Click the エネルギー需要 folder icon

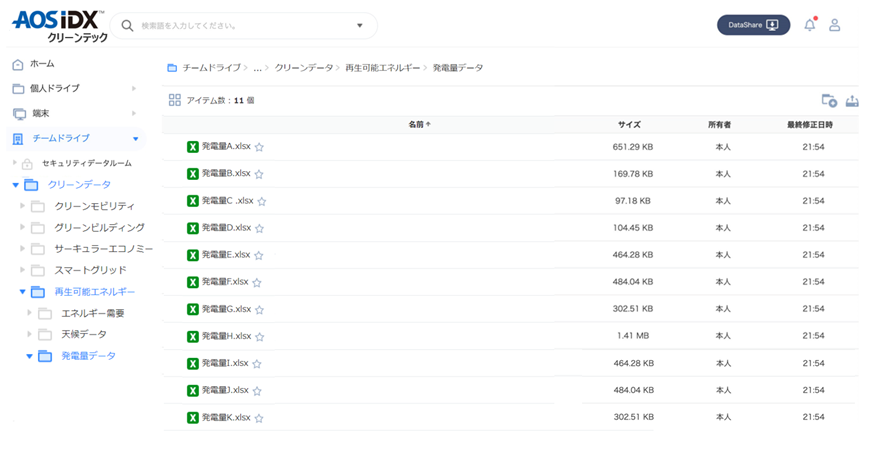tap(45, 313)
